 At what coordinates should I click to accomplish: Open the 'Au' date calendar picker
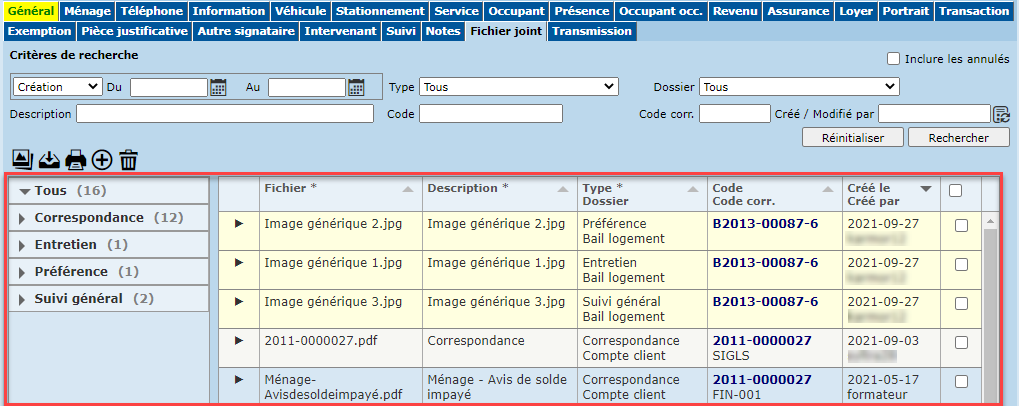point(356,87)
